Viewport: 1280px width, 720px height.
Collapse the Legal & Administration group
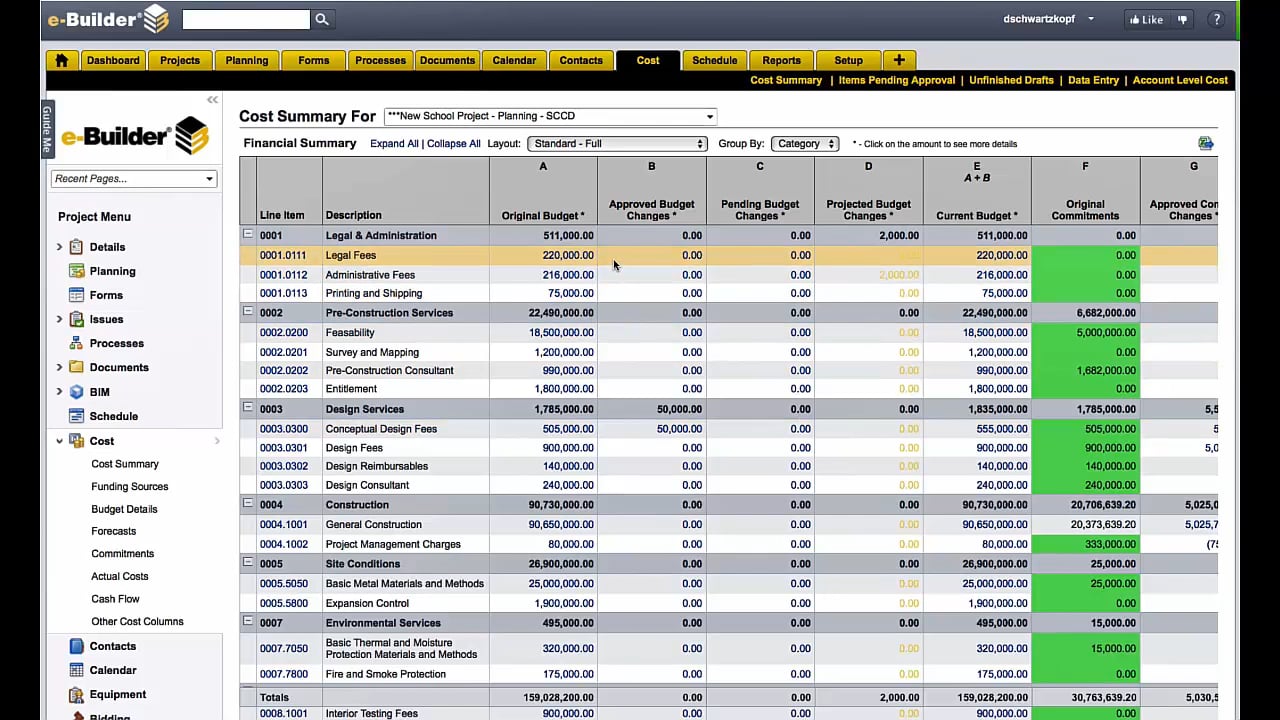pos(248,235)
